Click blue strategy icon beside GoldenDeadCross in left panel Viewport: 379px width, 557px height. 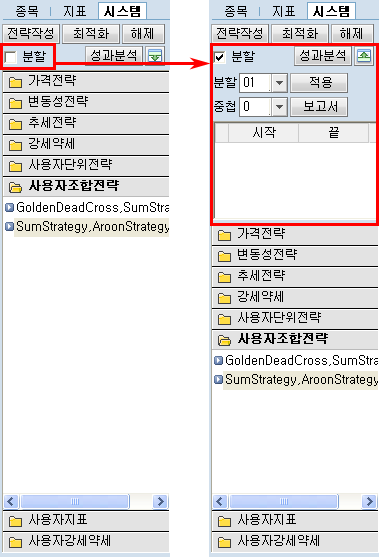pyautogui.click(x=10, y=207)
